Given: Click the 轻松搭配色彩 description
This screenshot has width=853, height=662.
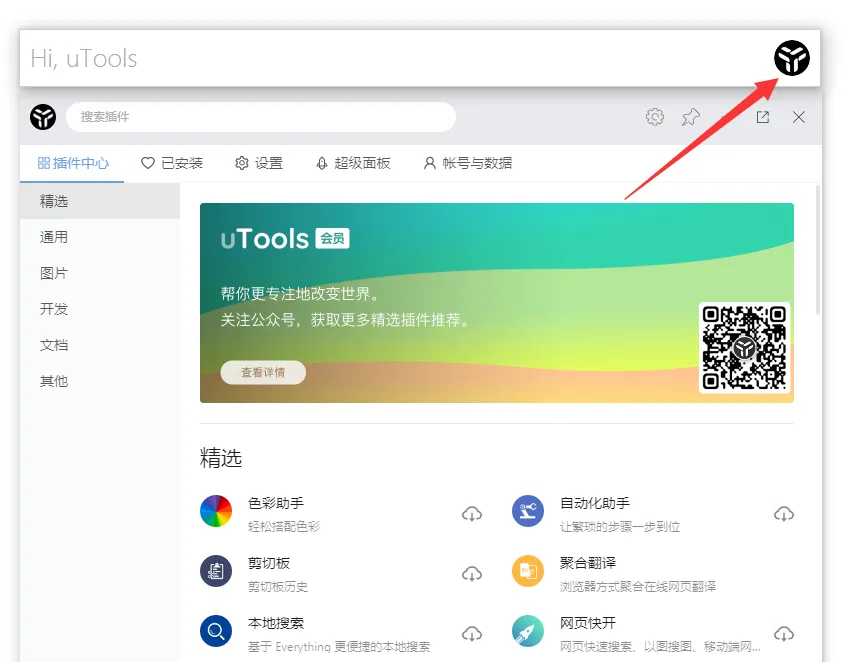Looking at the screenshot, I should [x=284, y=527].
